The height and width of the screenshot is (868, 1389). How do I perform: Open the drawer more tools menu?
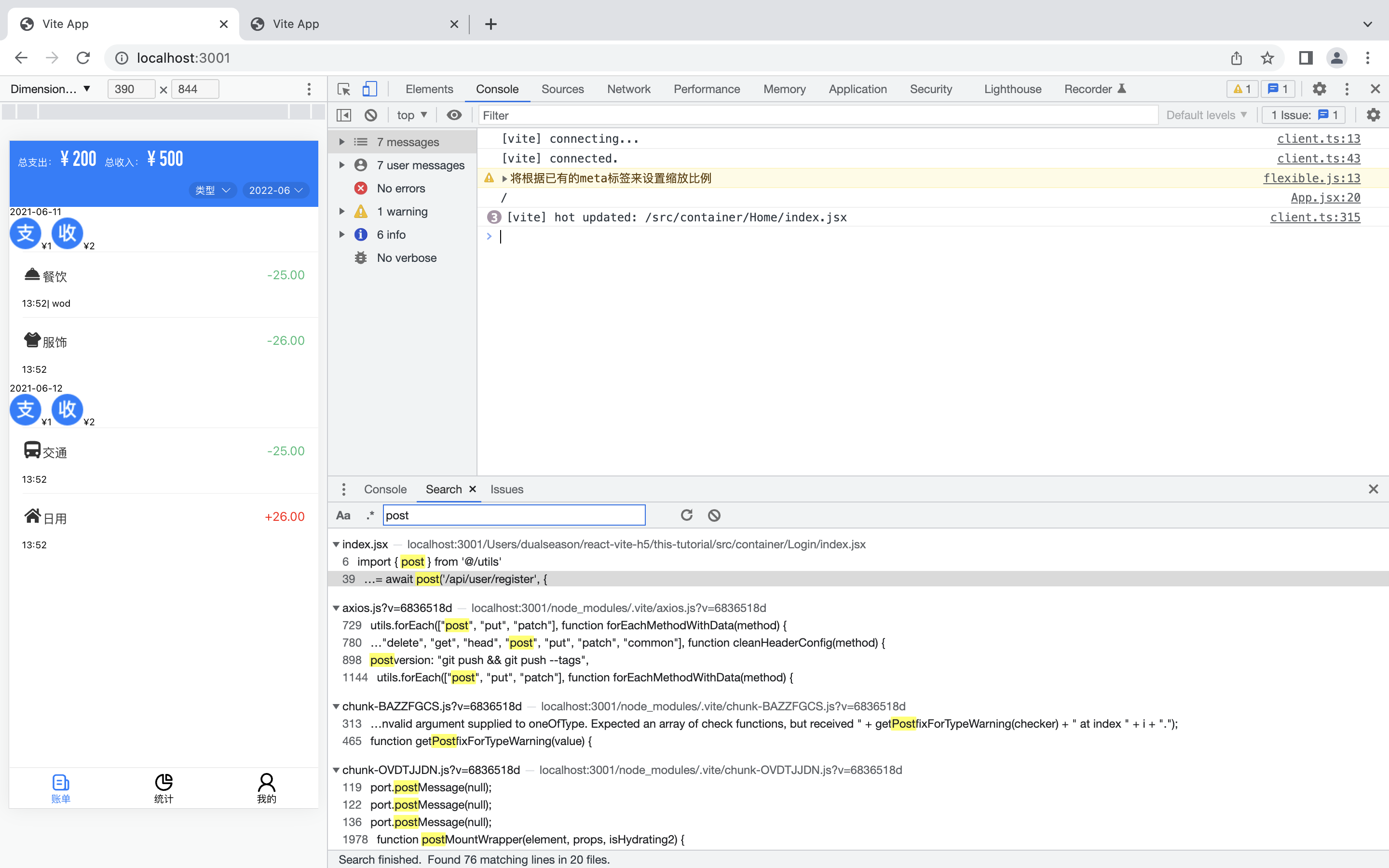344,489
